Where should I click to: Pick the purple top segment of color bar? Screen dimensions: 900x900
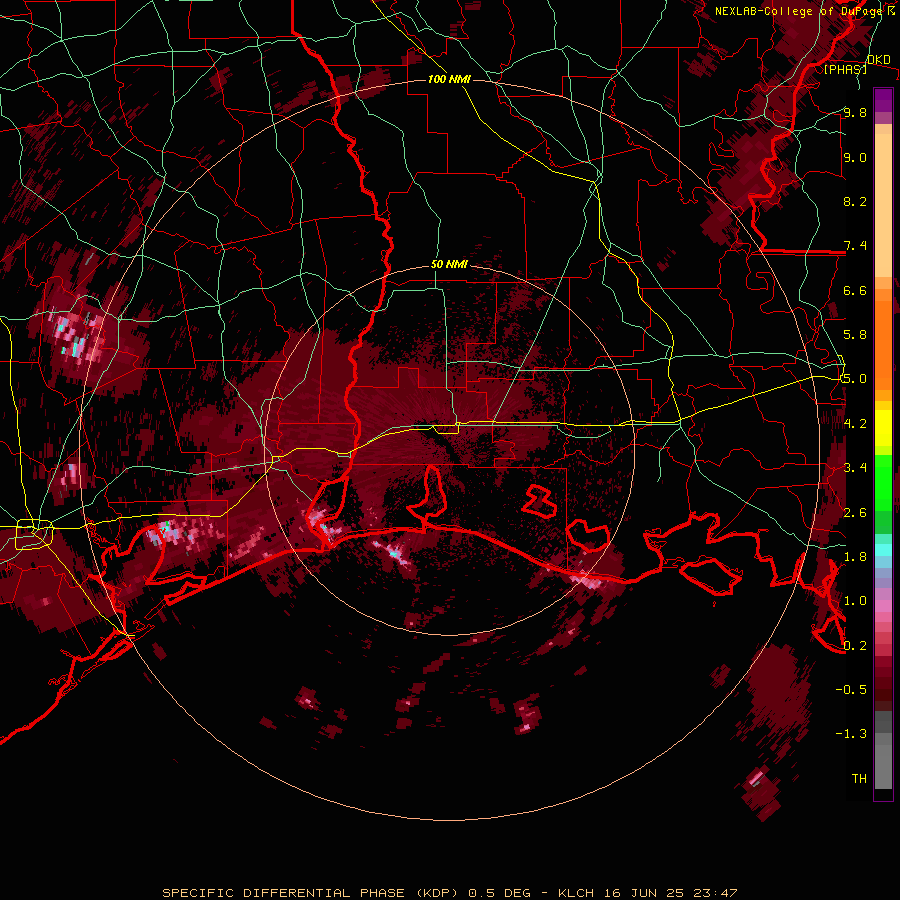coord(883,100)
